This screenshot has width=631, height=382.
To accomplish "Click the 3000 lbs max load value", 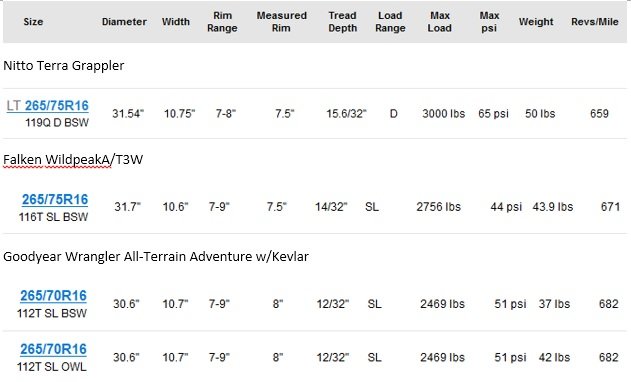I will point(443,114).
